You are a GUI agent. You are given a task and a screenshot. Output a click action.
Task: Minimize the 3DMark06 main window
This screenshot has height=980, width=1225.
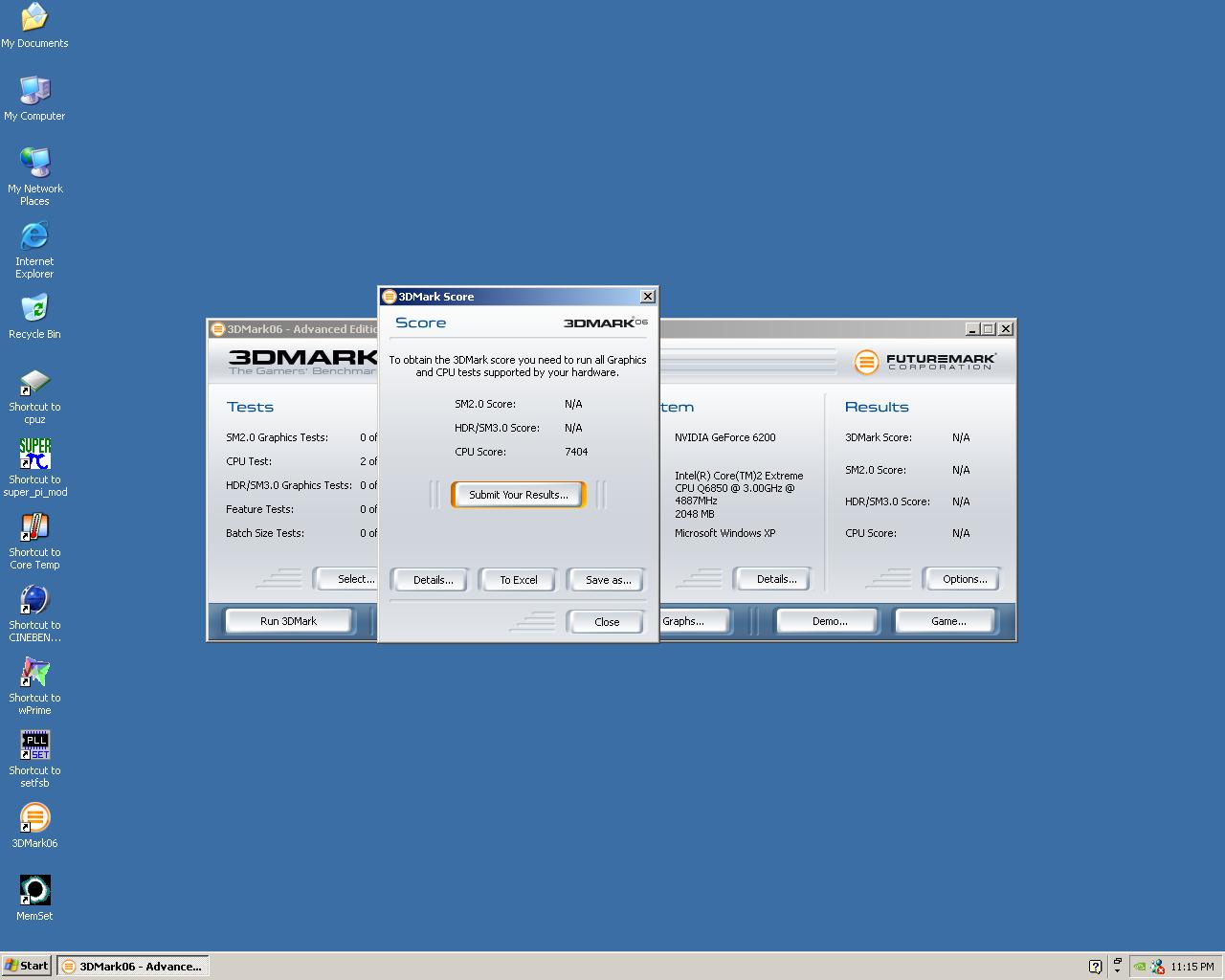tap(972, 329)
